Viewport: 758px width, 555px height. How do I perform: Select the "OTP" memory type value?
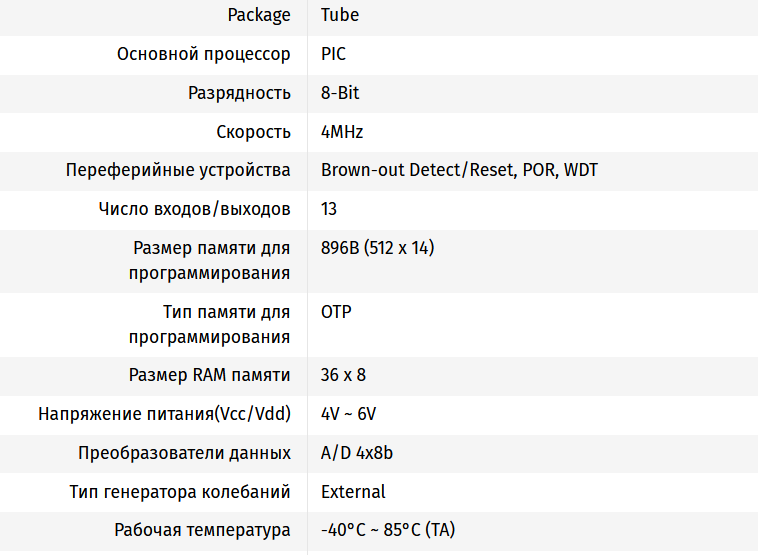tap(336, 312)
